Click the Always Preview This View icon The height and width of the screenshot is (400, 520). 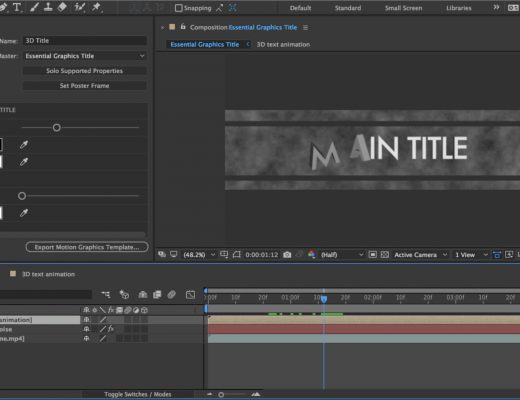(162, 254)
